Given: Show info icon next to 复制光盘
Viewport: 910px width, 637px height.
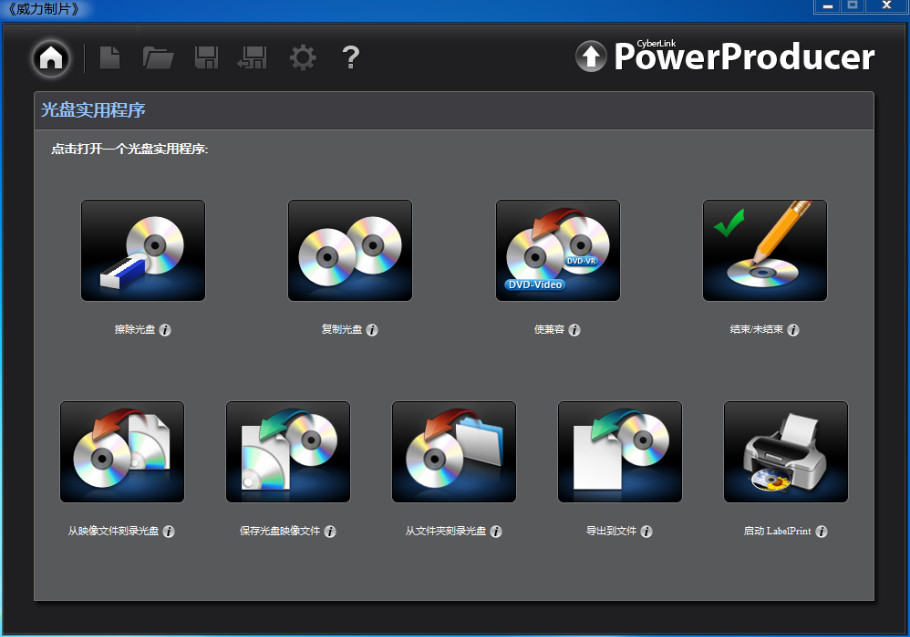Looking at the screenshot, I should [x=372, y=330].
